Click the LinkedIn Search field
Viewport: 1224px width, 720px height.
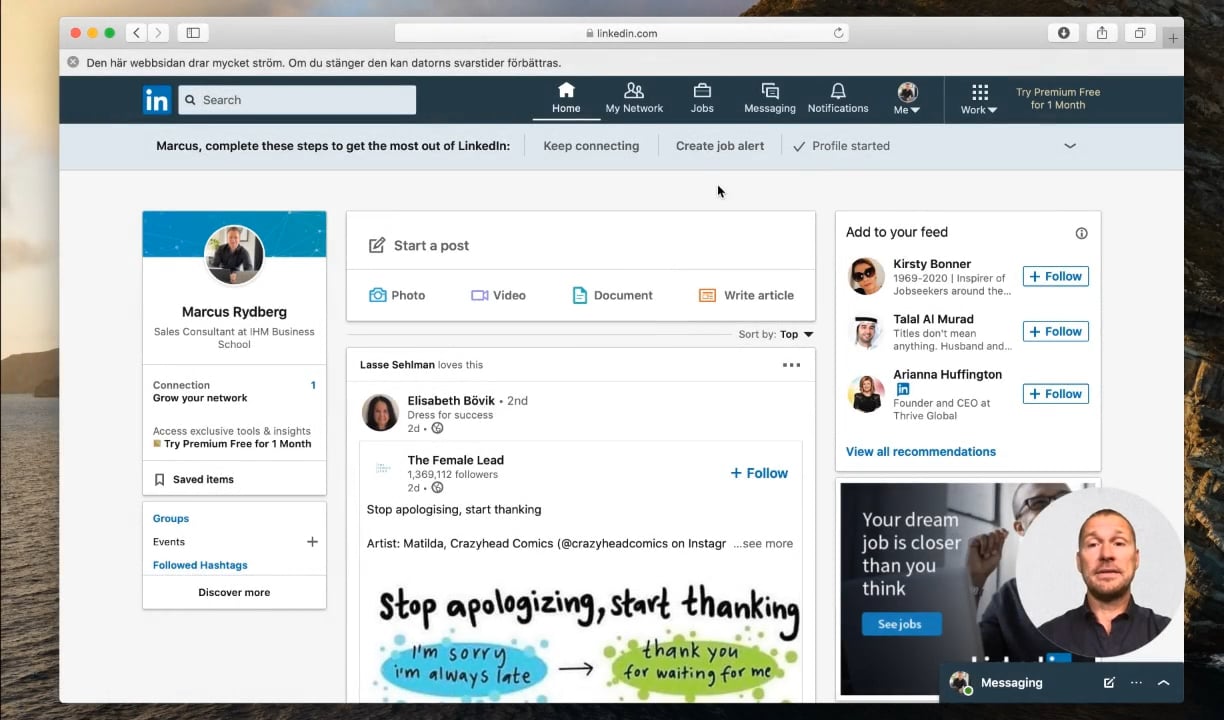297,100
